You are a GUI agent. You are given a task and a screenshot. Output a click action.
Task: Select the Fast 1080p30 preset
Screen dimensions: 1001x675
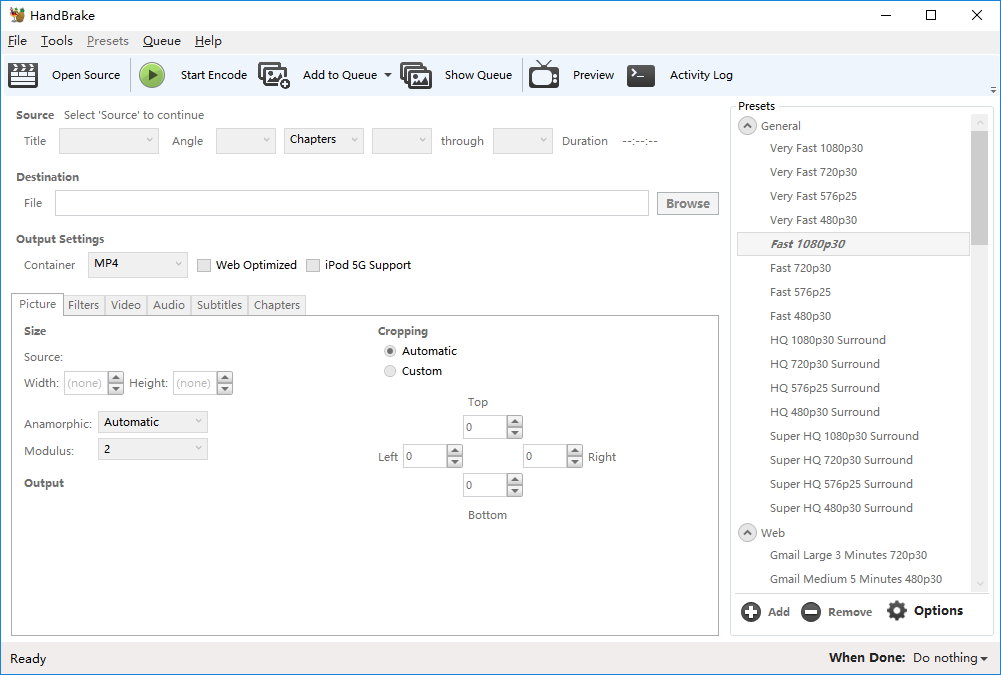[853, 244]
